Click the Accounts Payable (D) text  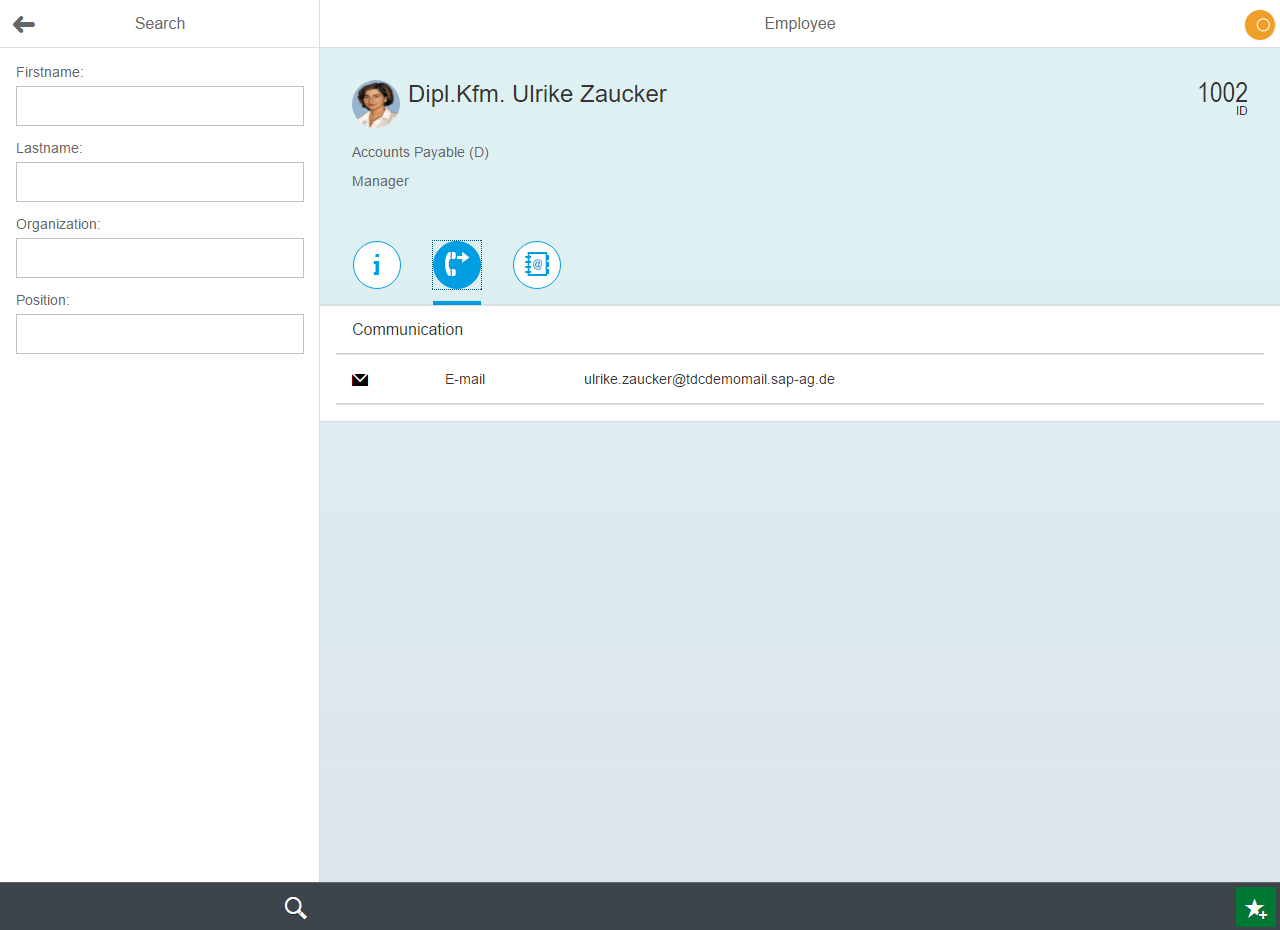click(x=420, y=152)
